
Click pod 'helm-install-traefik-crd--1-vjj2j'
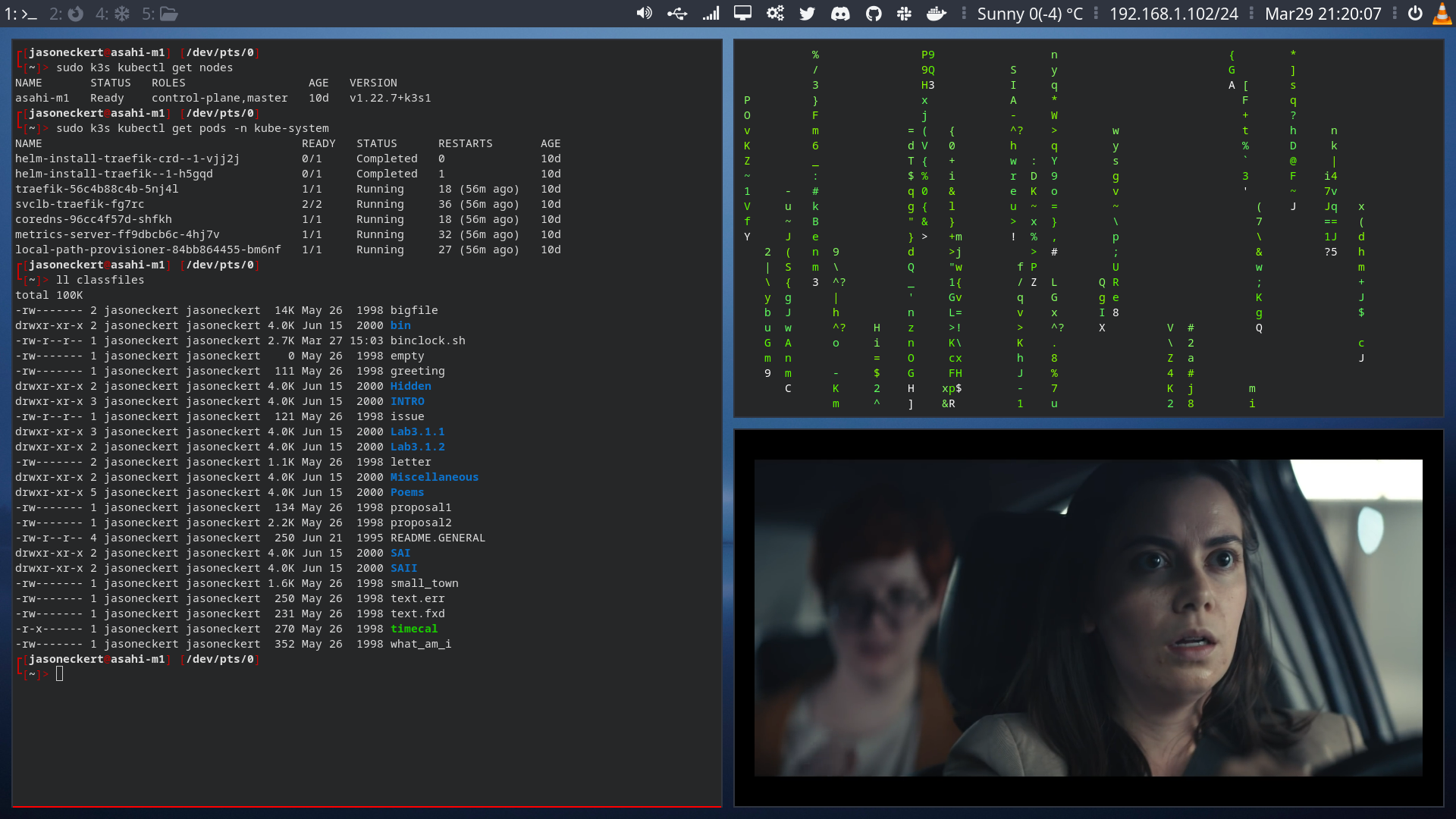(127, 158)
